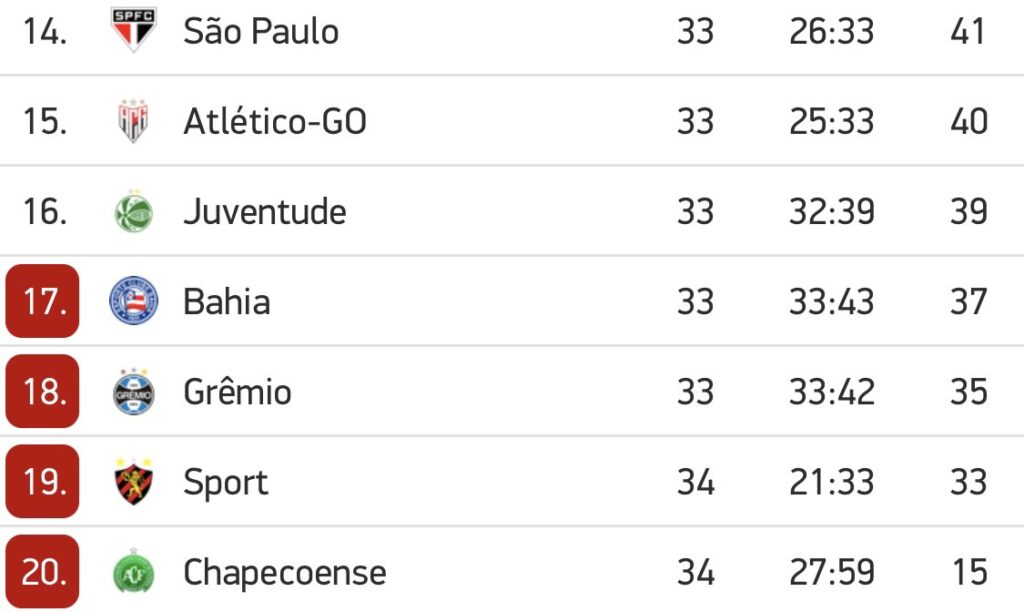The height and width of the screenshot is (612, 1024).
Task: Click the Sport lion crest
Action: pyautogui.click(x=133, y=482)
